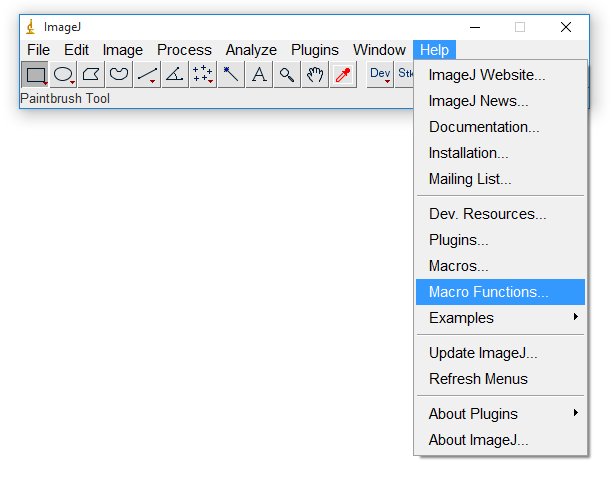This screenshot has height=480, width=614.
Task: Select the Multi-point tool
Action: pos(203,74)
